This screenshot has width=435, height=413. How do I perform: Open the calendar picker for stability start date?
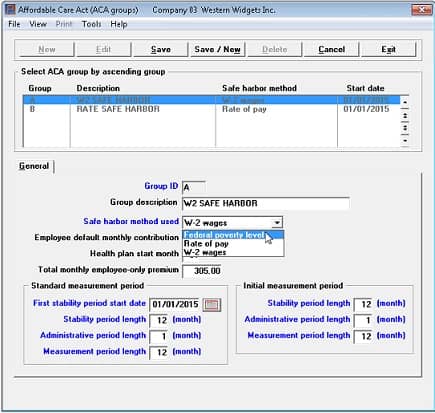(x=212, y=305)
